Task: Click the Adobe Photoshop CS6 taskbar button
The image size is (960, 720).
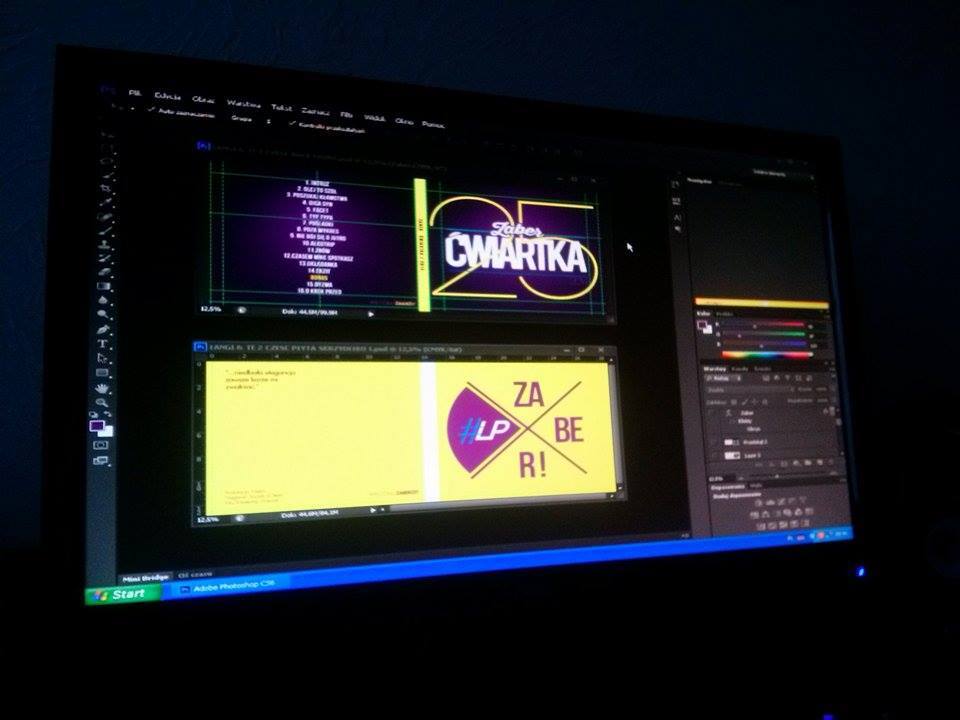Action: point(228,586)
